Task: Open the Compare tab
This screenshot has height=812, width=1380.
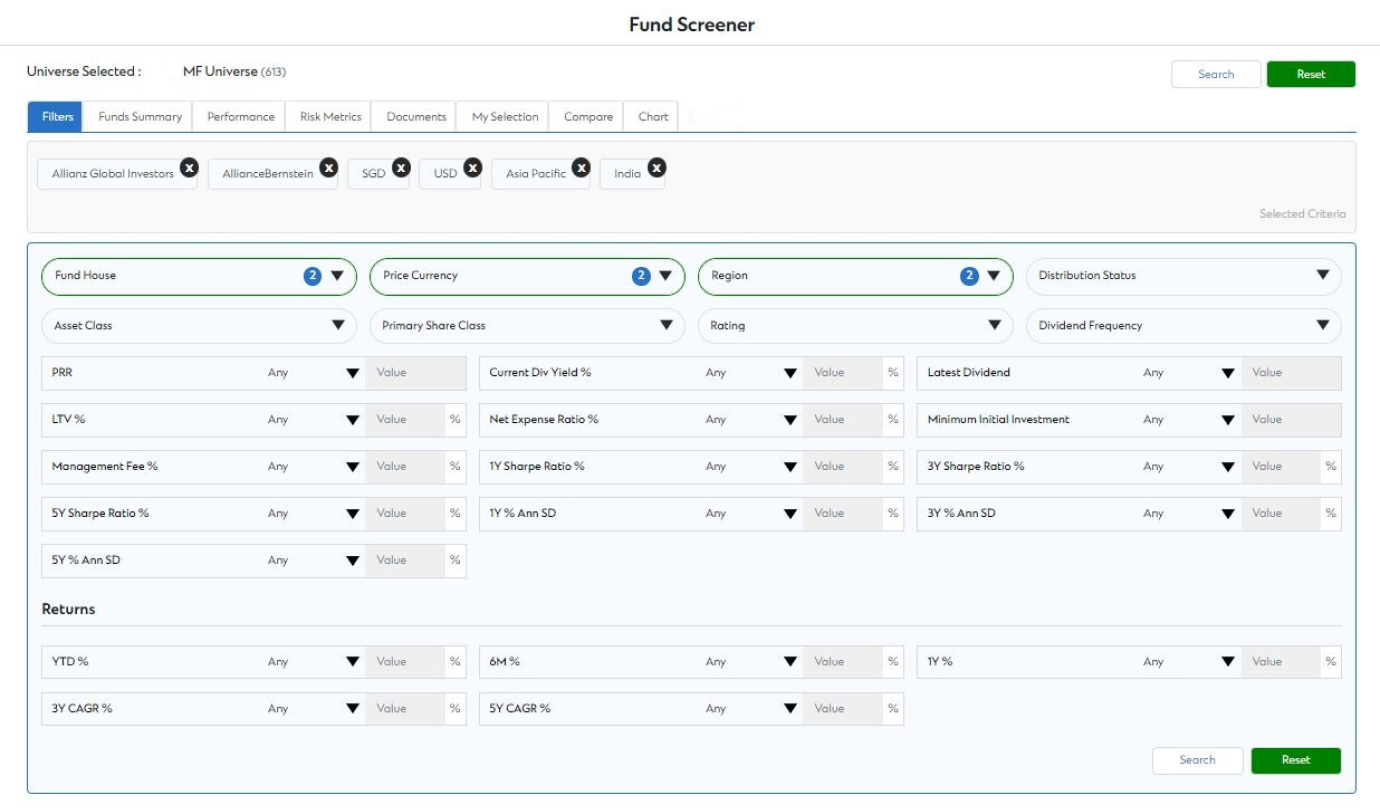Action: click(588, 117)
